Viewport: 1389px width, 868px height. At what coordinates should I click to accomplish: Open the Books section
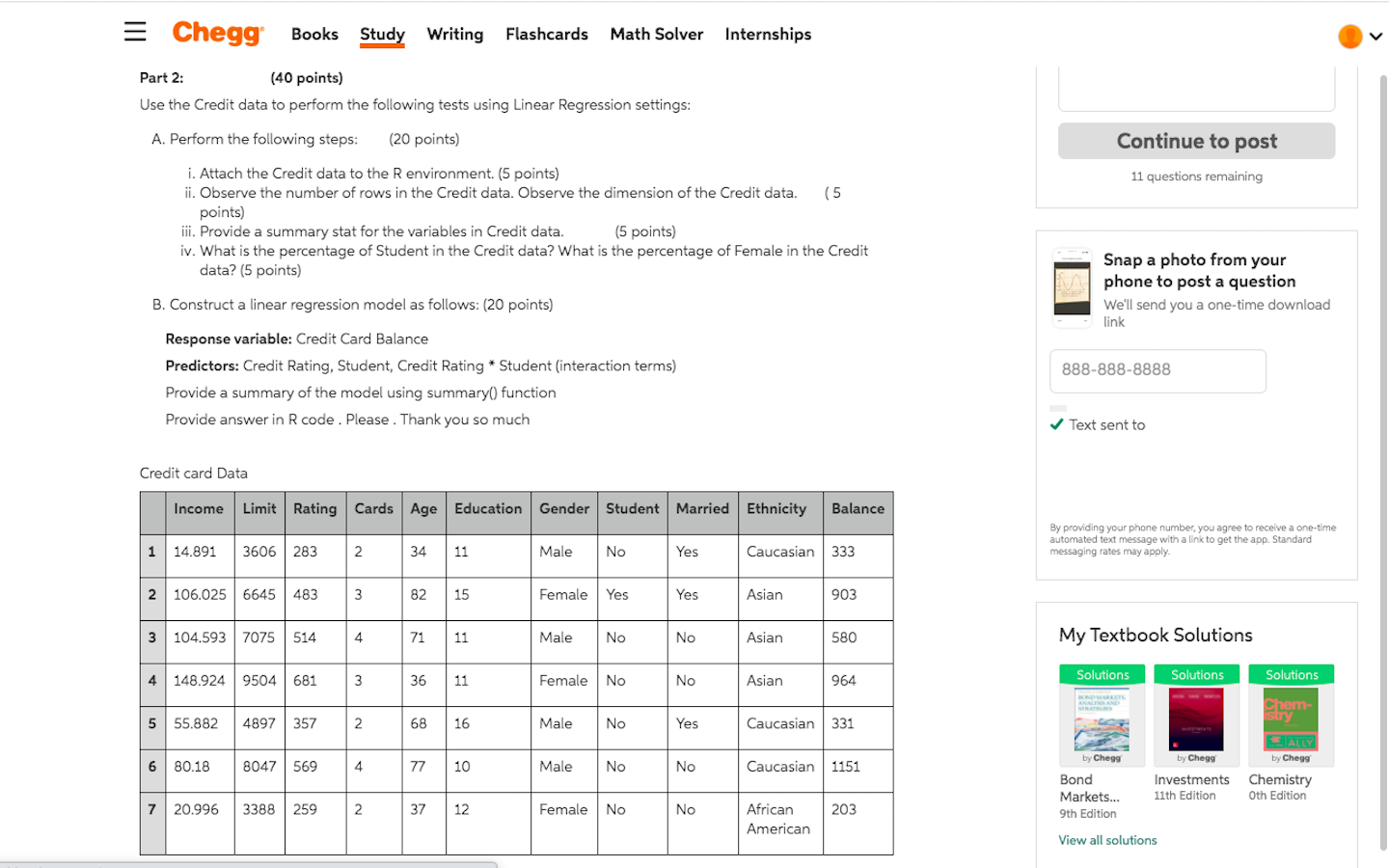[x=314, y=34]
